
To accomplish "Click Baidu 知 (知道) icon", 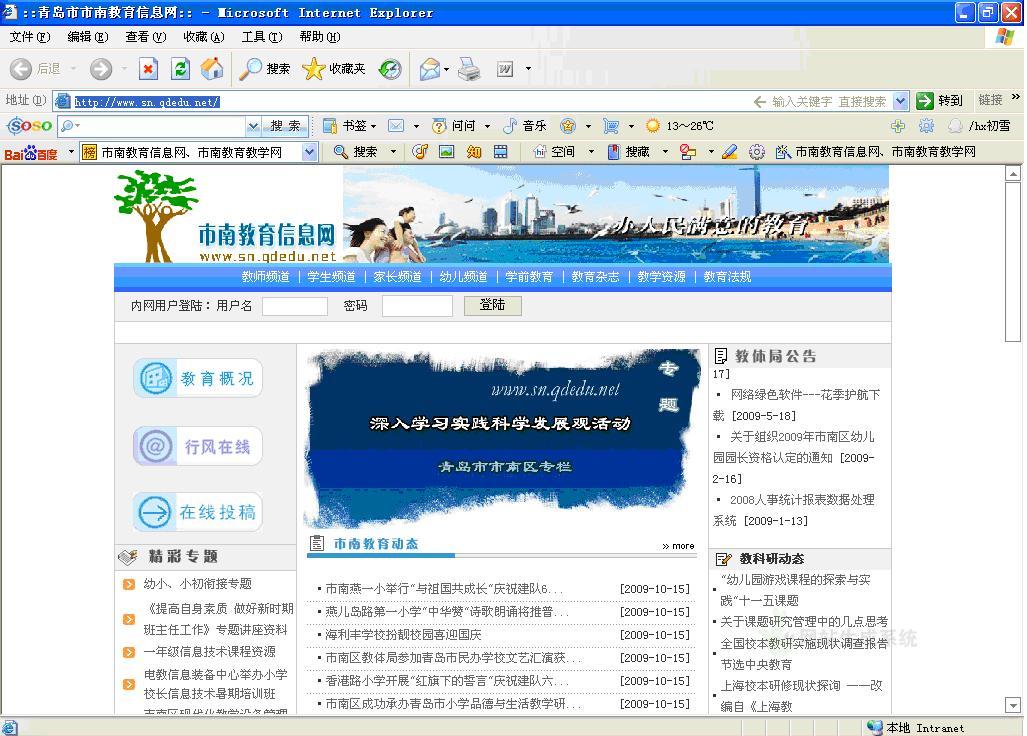I will pyautogui.click(x=474, y=152).
